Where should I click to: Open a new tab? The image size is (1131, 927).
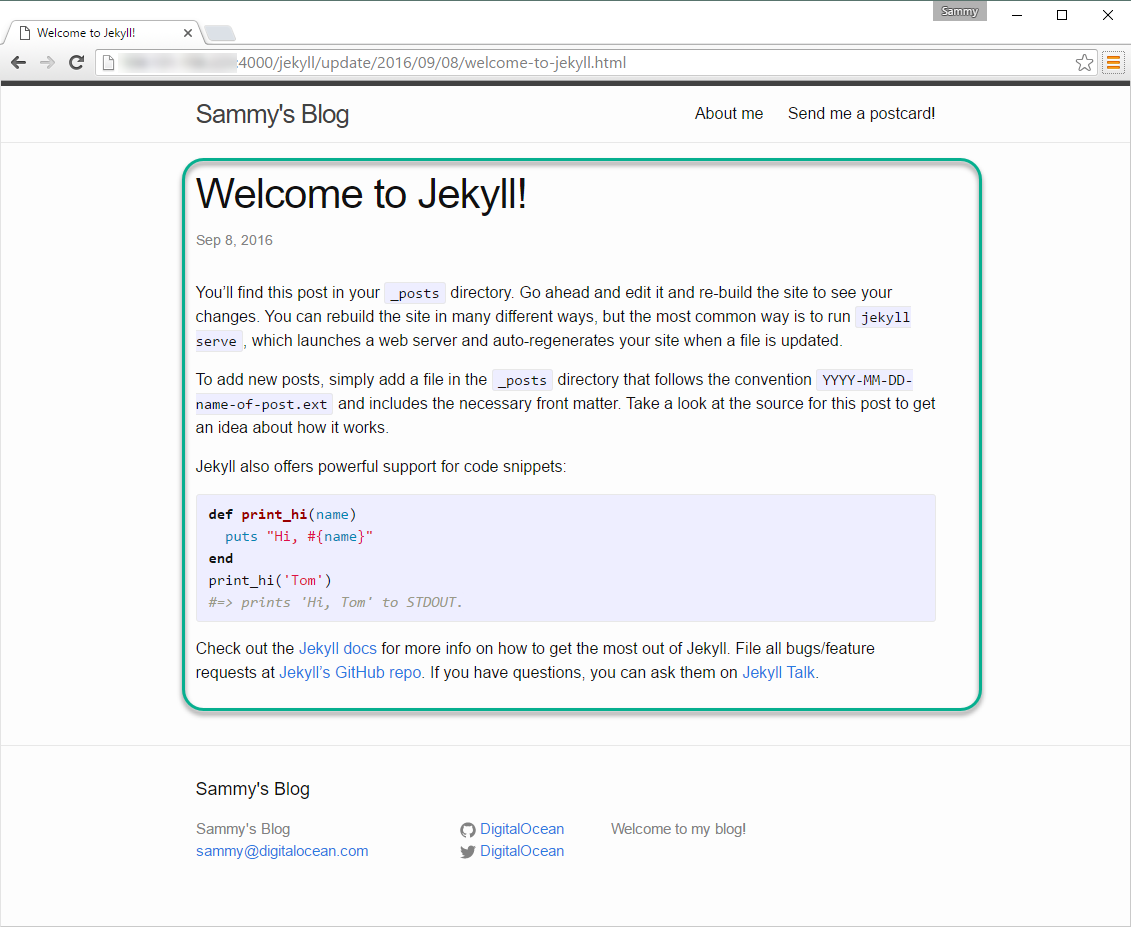tap(219, 33)
